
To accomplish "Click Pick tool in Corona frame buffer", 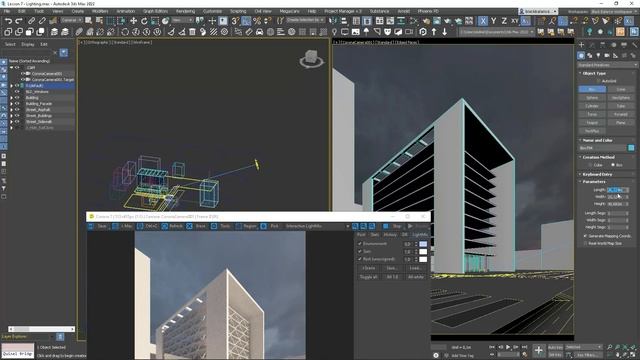I will tap(270, 226).
